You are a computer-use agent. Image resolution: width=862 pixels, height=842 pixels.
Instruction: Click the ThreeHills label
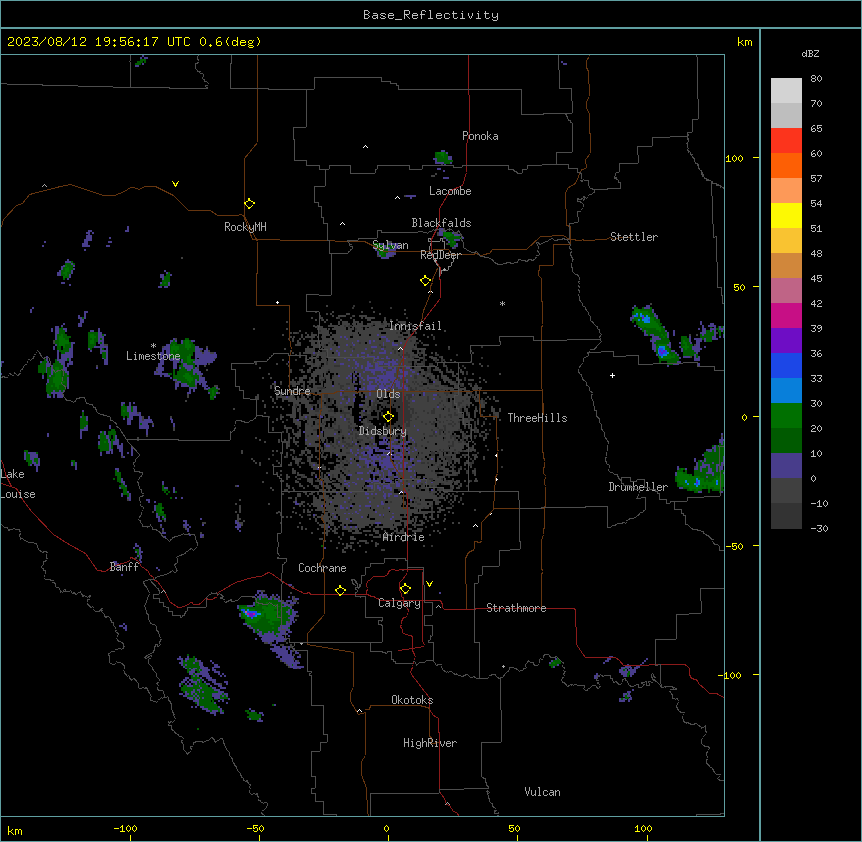point(537,418)
